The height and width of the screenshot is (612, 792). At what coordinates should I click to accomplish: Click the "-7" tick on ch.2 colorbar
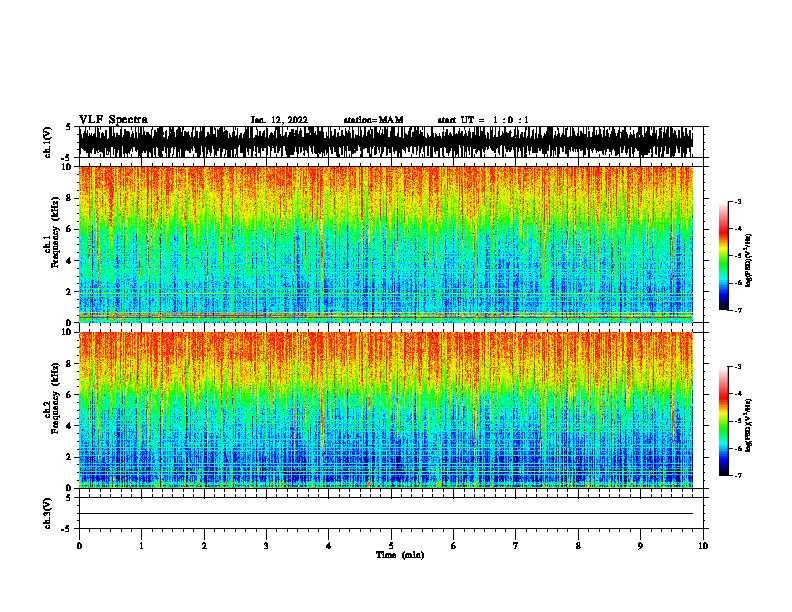tap(738, 475)
